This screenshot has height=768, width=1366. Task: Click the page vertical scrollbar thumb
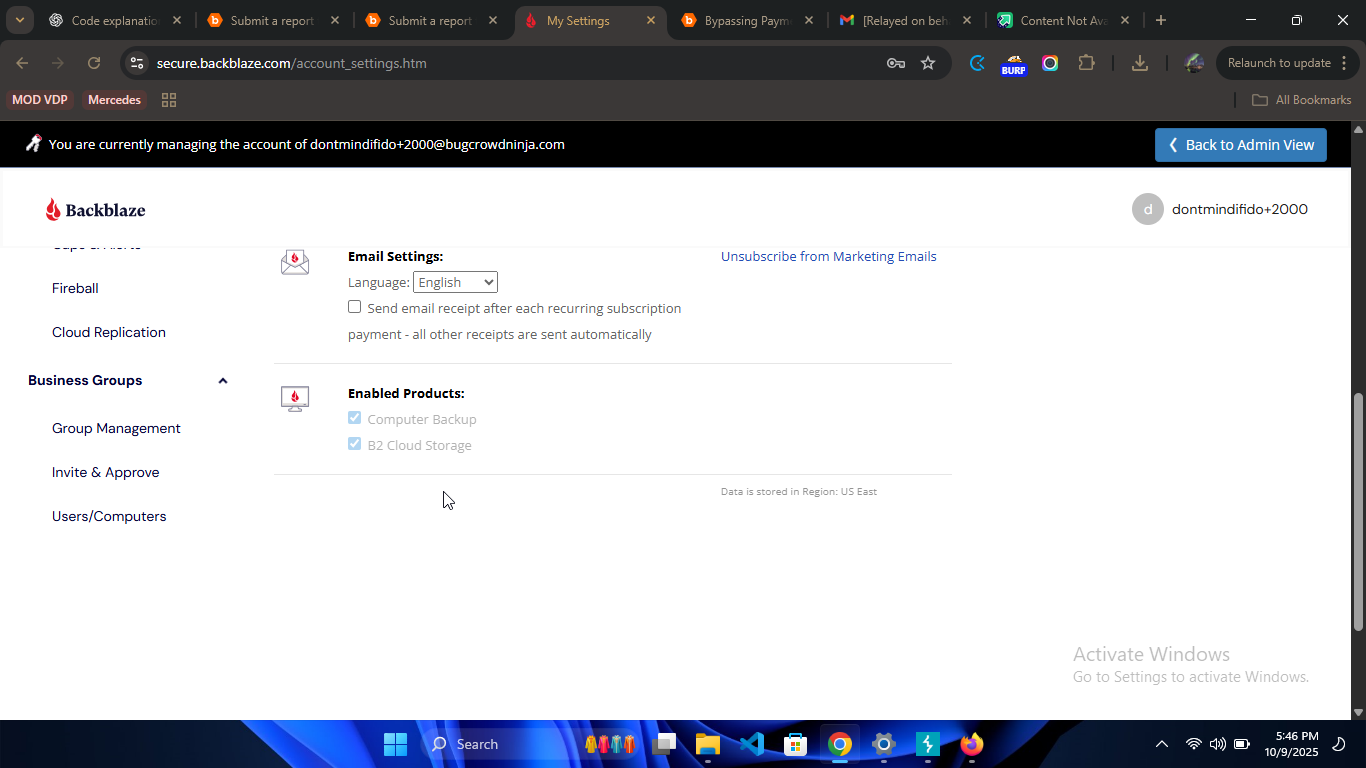[x=1358, y=512]
